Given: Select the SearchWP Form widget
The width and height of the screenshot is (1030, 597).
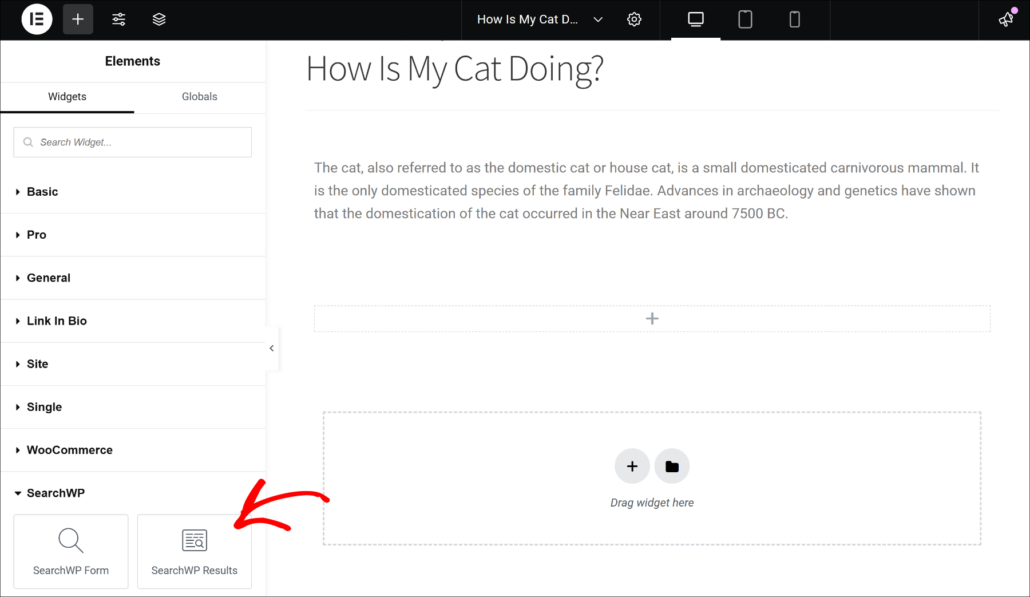Looking at the screenshot, I should tap(71, 552).
